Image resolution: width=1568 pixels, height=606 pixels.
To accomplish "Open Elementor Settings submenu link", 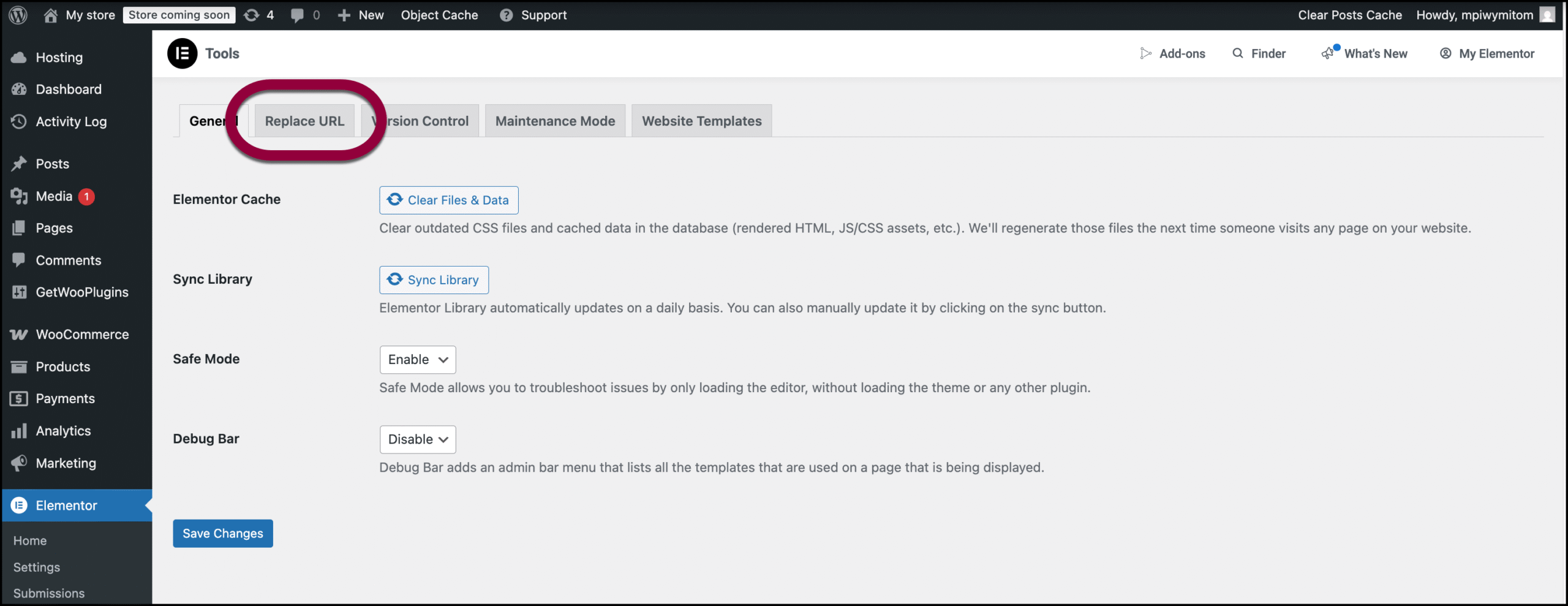I will pos(37,567).
